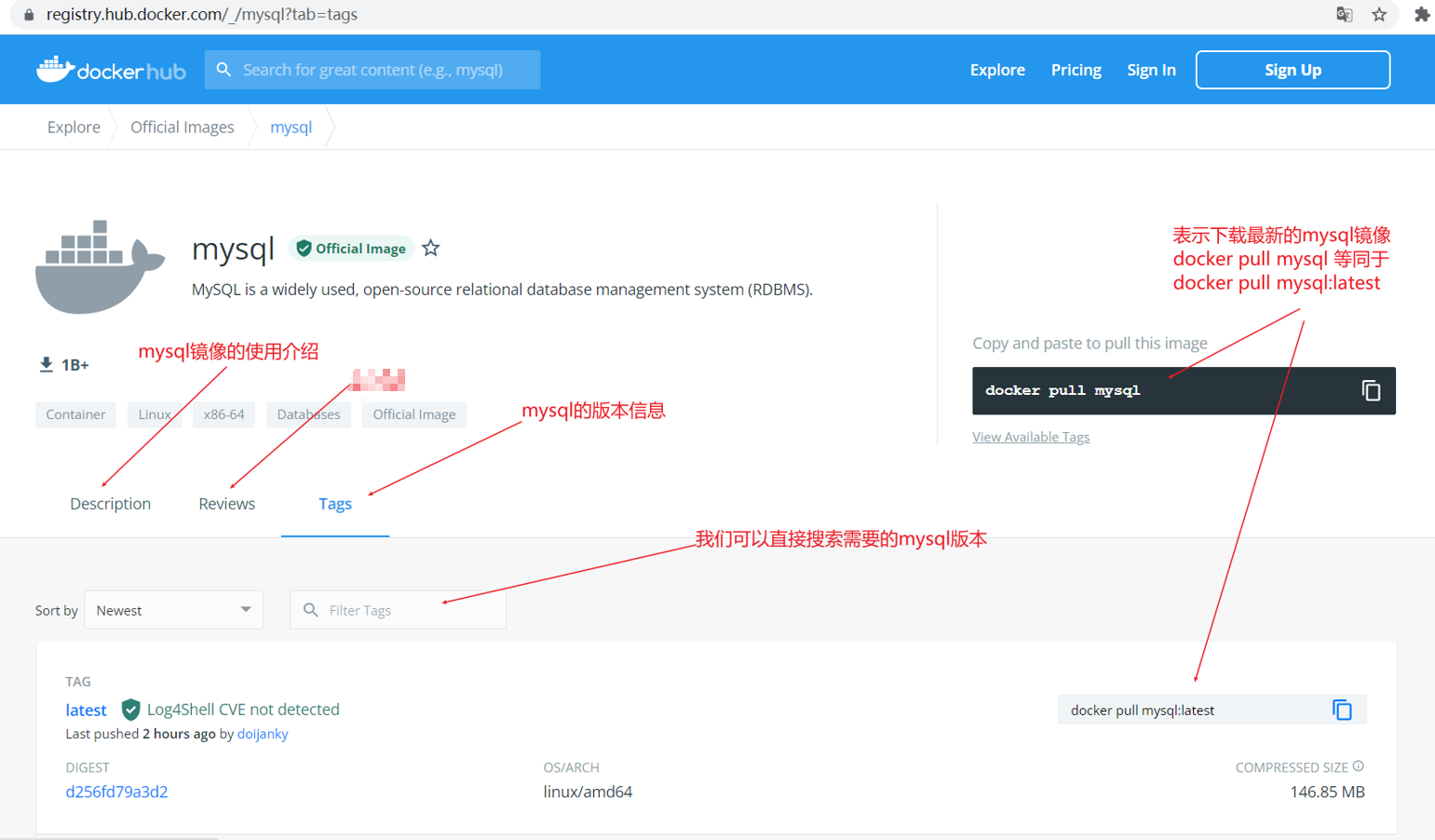Viewport: 1435px width, 840px height.
Task: Go to Official Images breadcrumb
Action: click(x=183, y=128)
